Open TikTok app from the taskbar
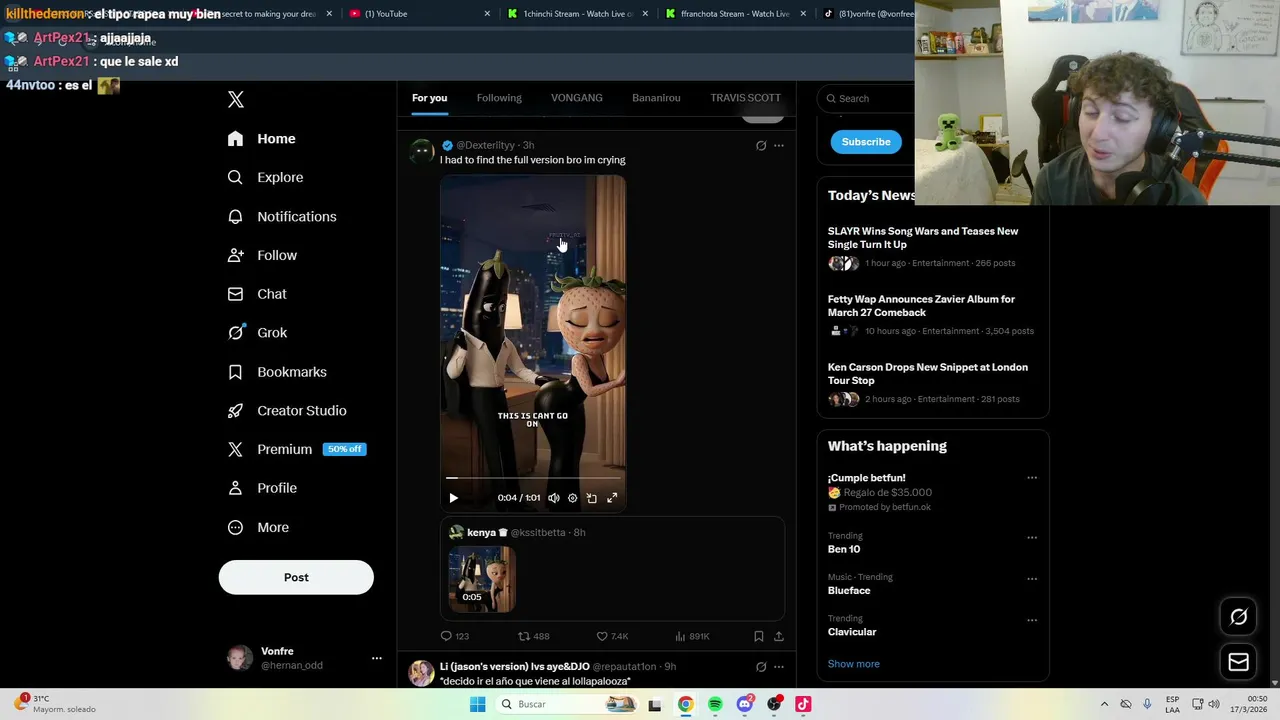Image resolution: width=1280 pixels, height=720 pixels. pyautogui.click(x=803, y=704)
